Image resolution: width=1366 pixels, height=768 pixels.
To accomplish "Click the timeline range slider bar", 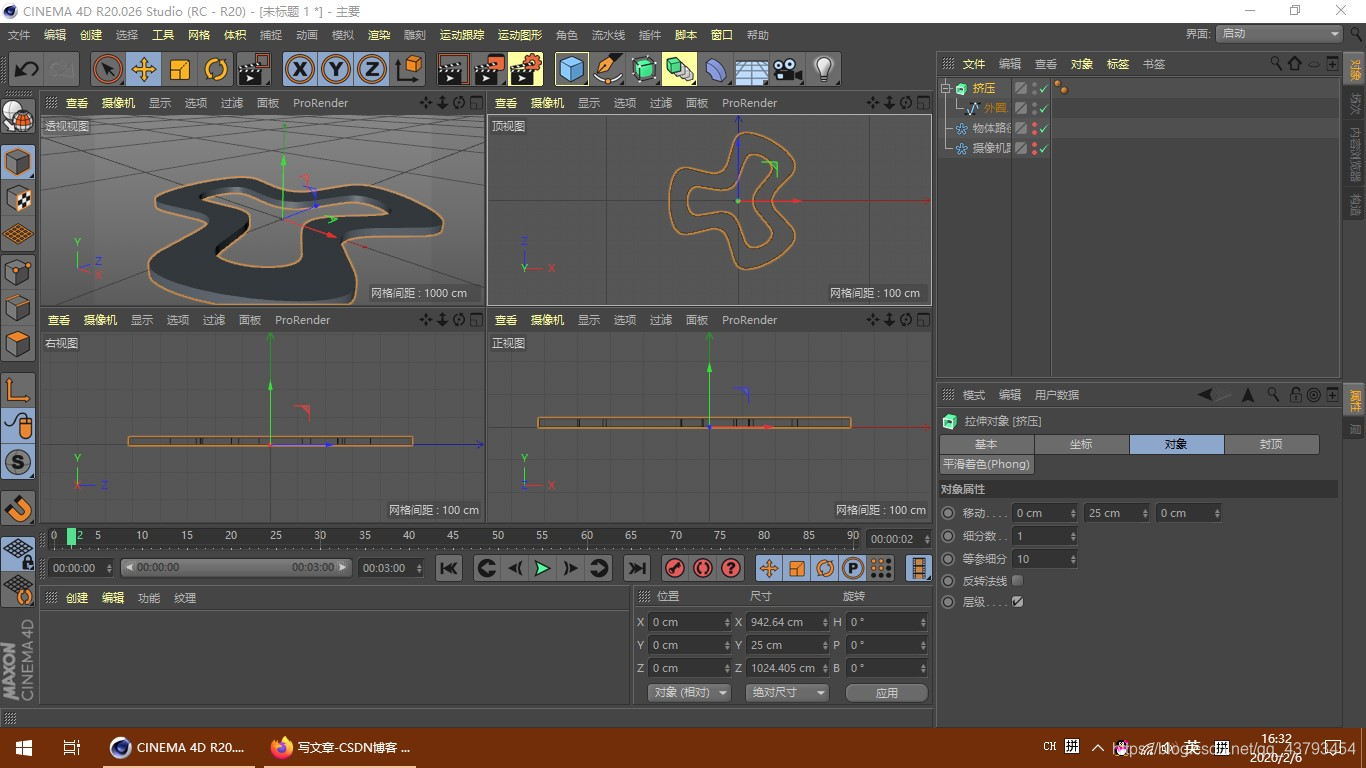I will point(236,567).
